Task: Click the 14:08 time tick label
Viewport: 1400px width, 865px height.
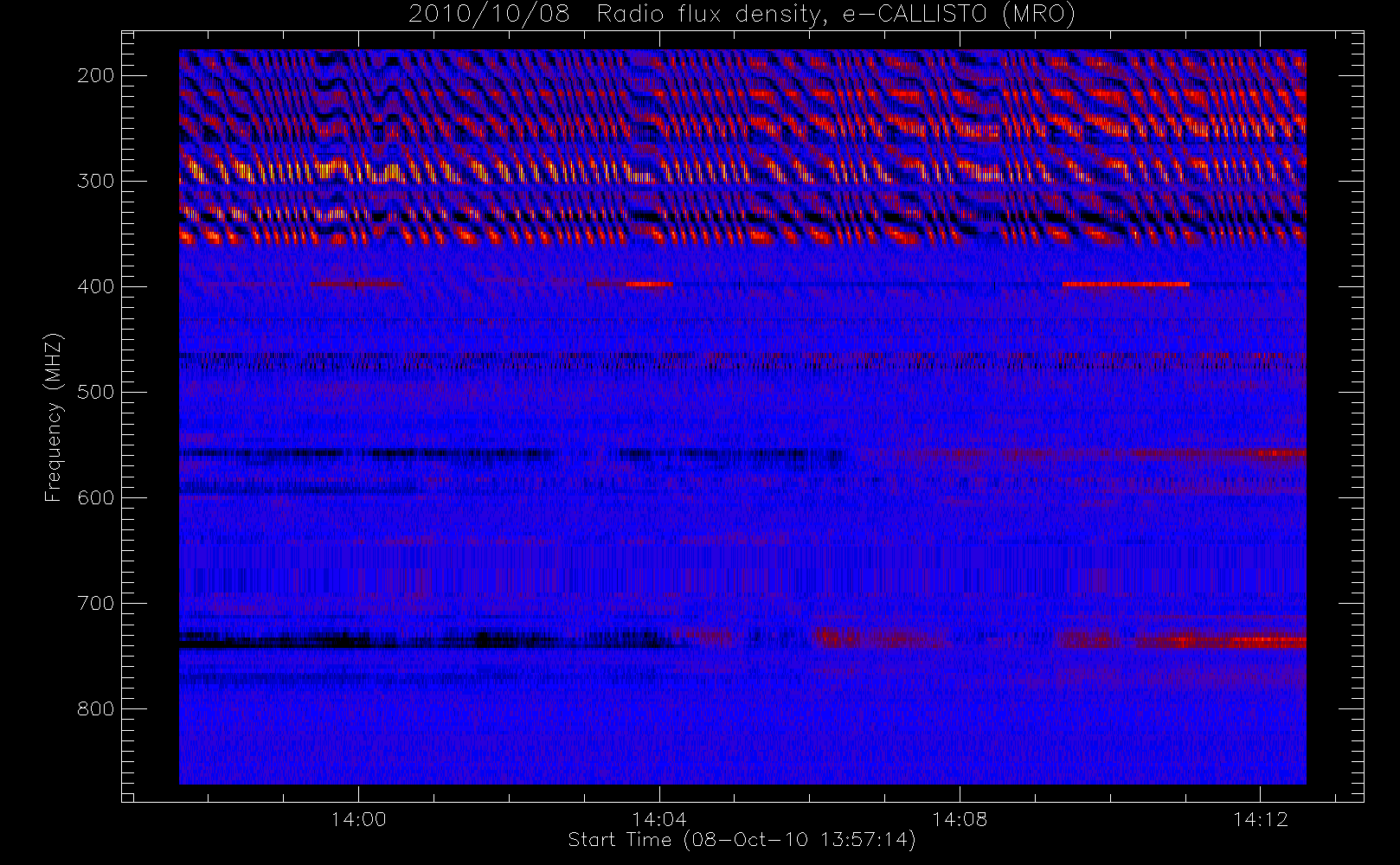Action: 960,819
